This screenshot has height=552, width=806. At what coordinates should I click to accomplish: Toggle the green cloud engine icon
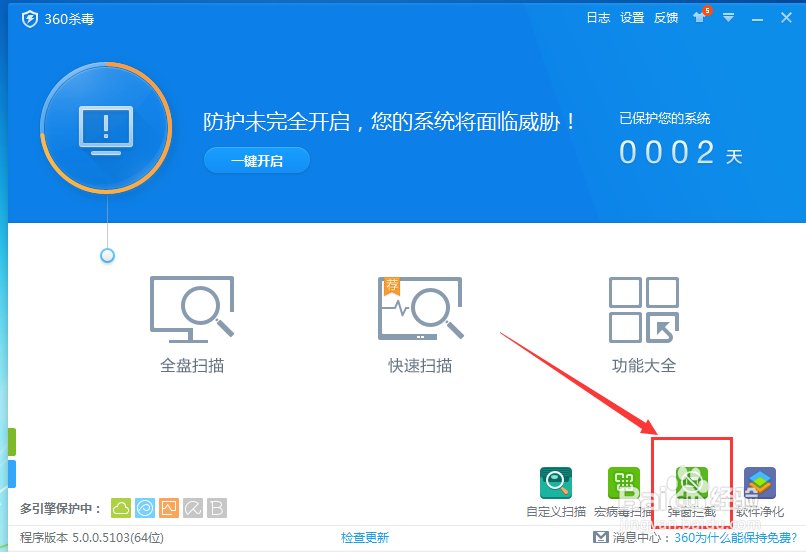tap(121, 508)
